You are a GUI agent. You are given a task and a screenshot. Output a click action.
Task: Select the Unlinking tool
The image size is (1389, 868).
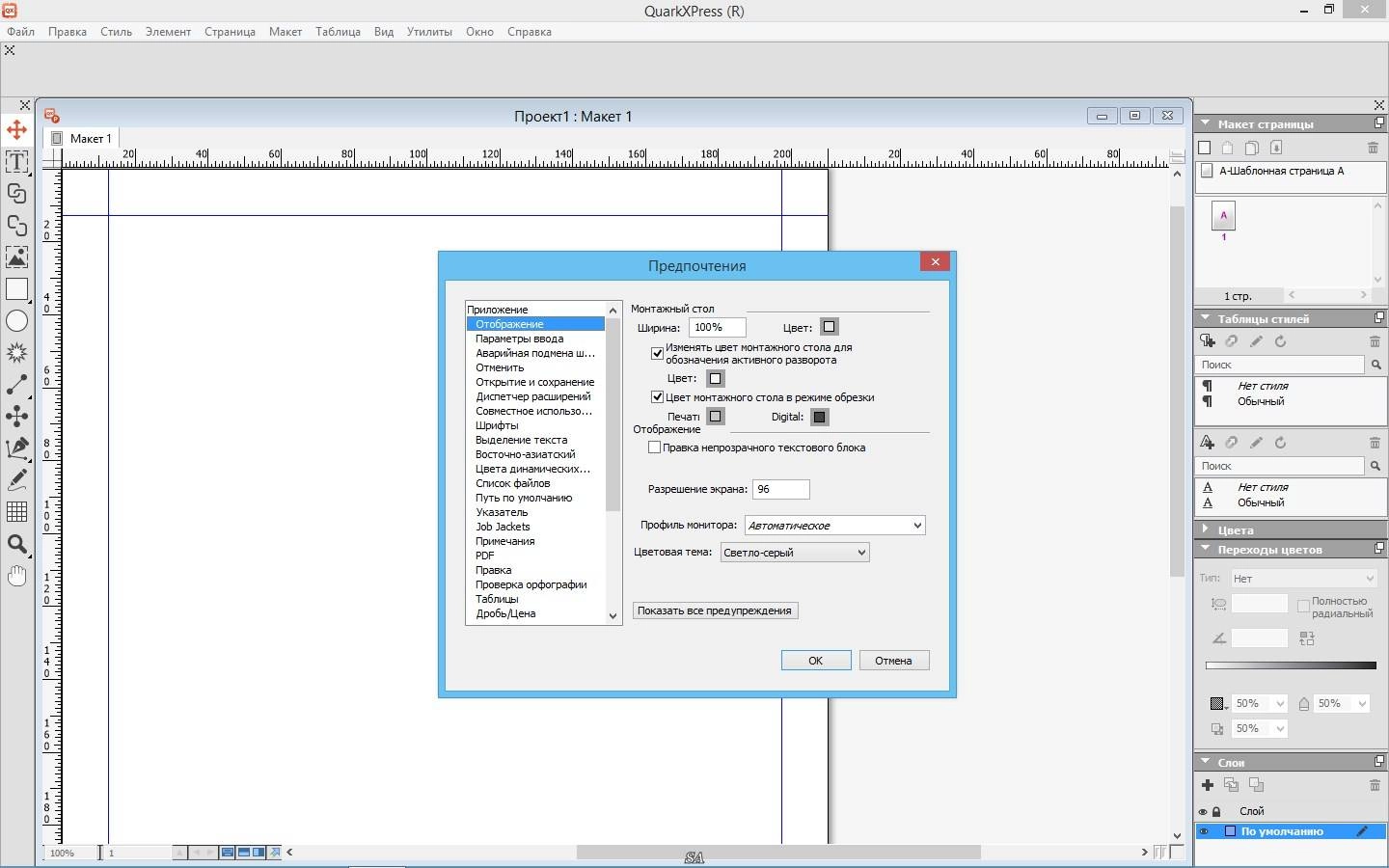pyautogui.click(x=16, y=225)
